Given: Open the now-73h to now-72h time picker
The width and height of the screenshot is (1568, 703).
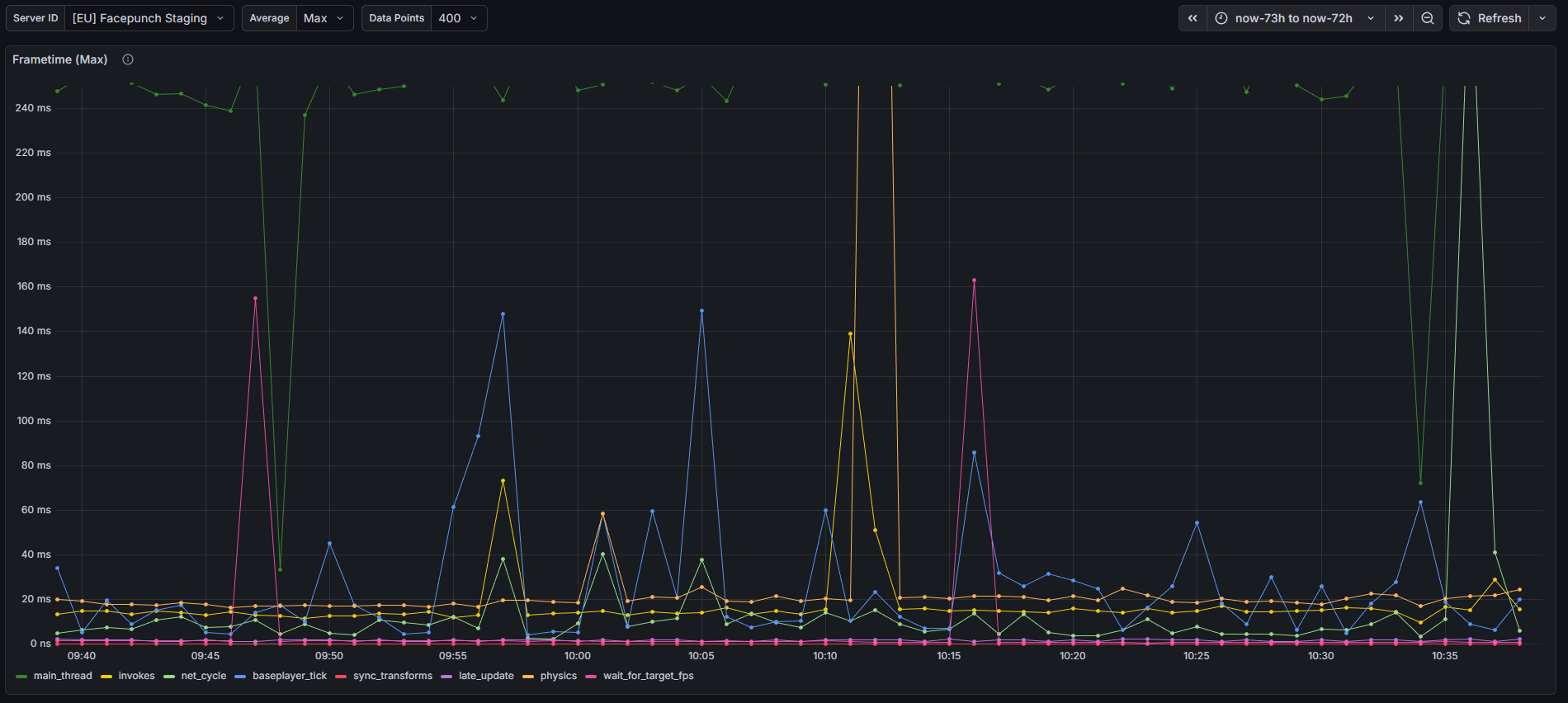Looking at the screenshot, I should click(x=1294, y=18).
